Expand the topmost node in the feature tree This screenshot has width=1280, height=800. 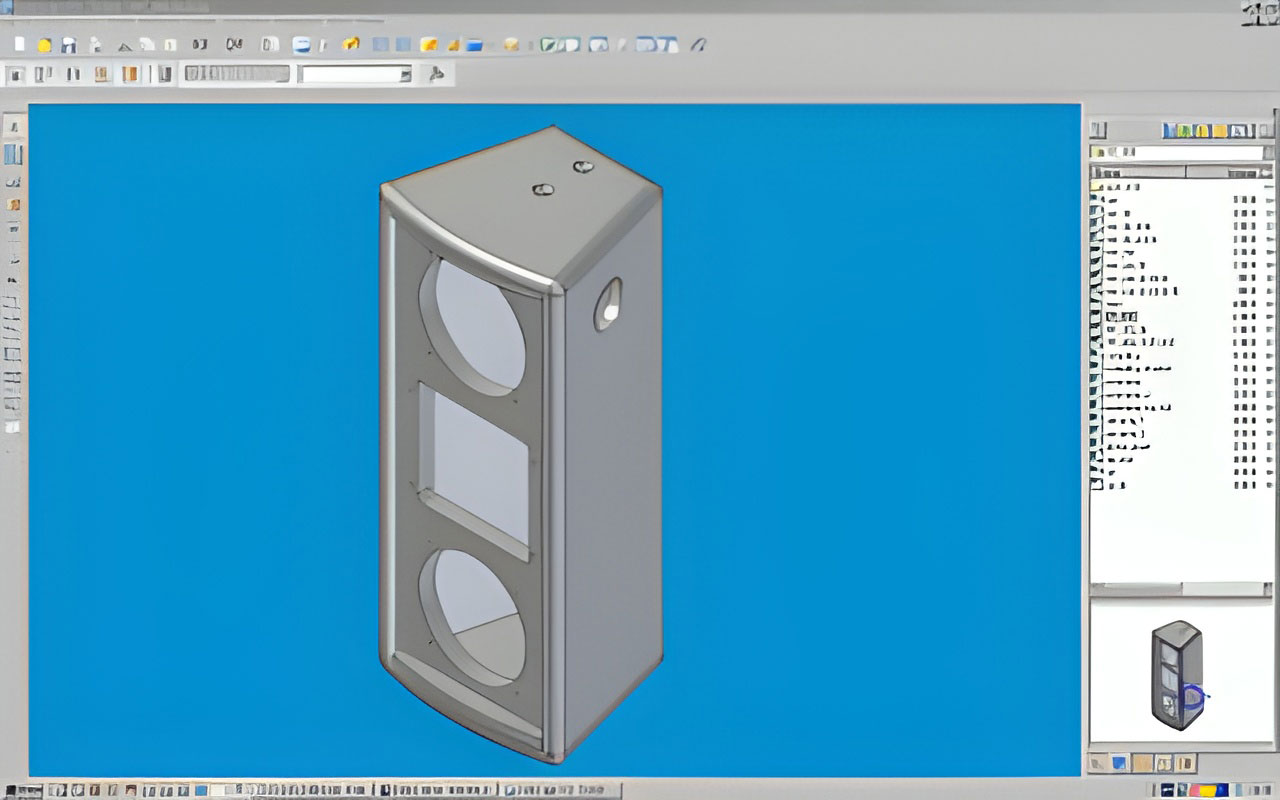point(1097,186)
